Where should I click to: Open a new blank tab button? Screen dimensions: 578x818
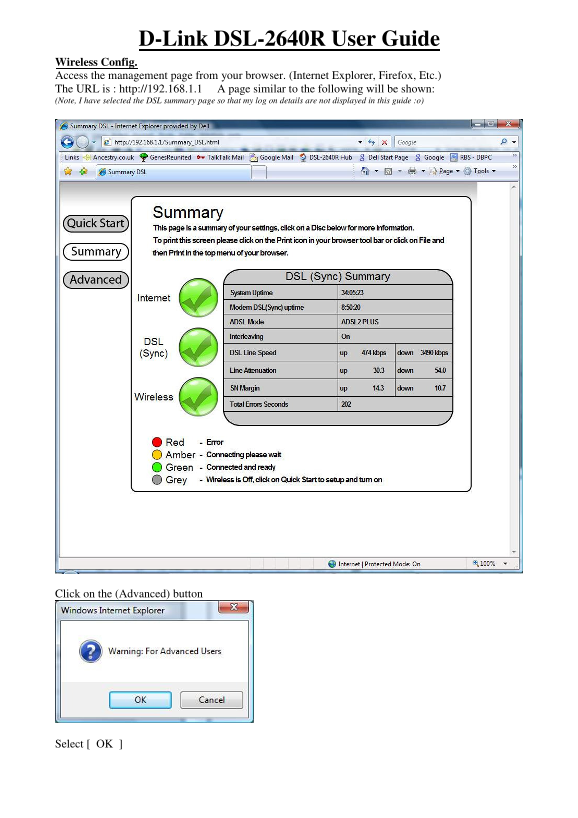click(259, 172)
